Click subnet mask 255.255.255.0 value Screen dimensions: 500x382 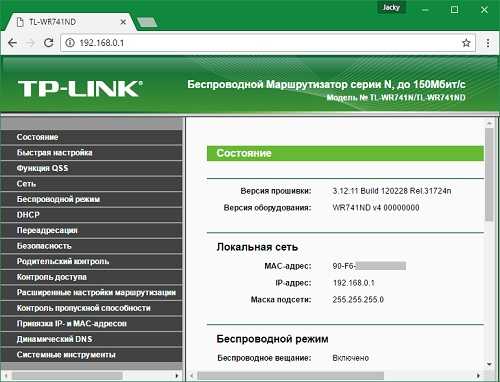coord(358,300)
